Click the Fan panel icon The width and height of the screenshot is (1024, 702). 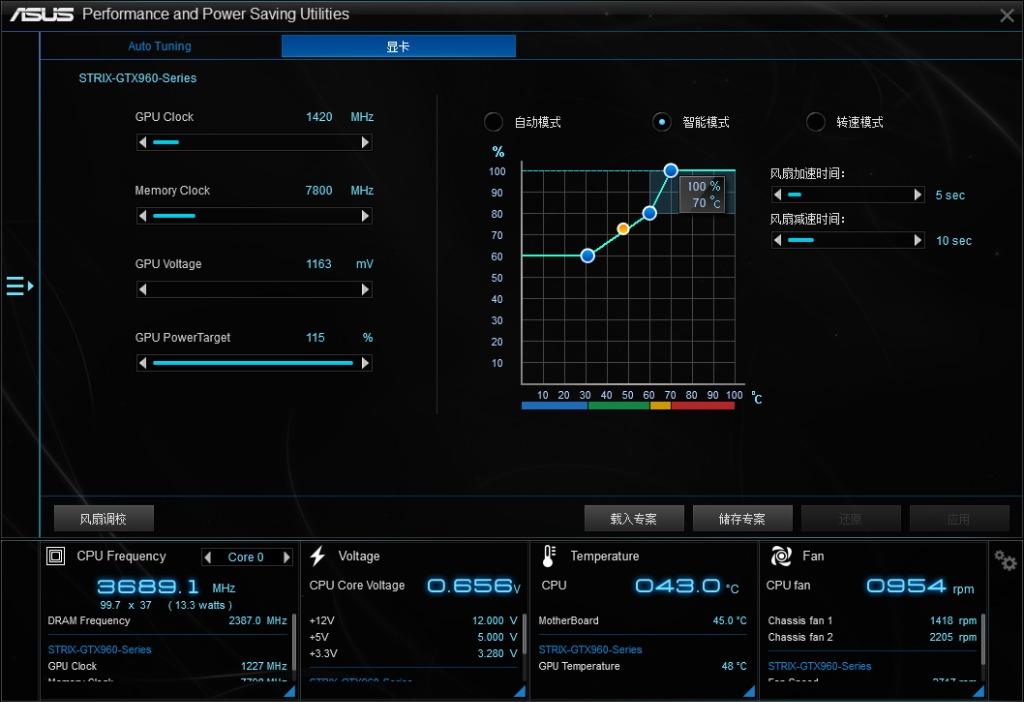(782, 556)
